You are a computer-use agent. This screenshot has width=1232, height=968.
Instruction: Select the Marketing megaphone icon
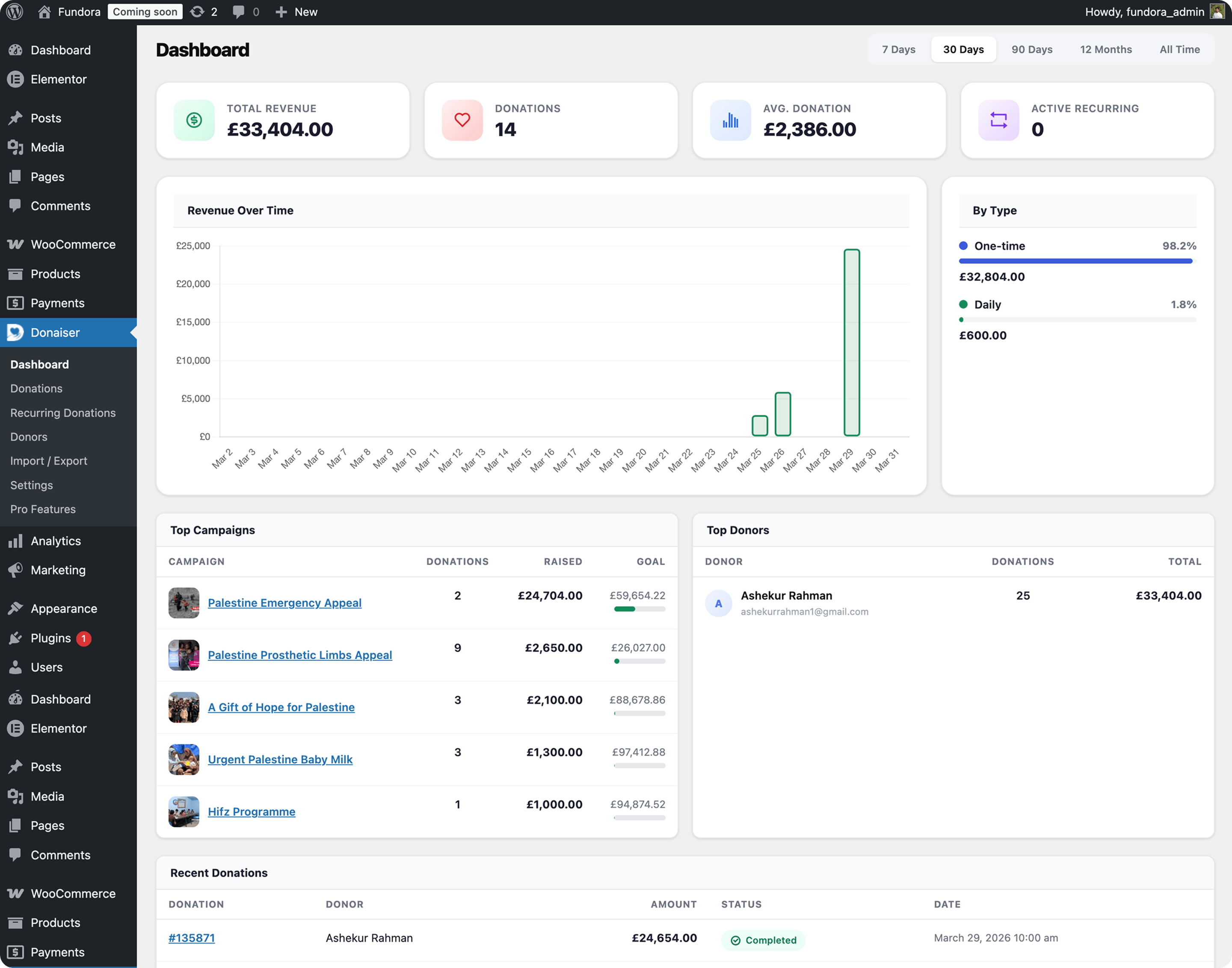point(16,570)
